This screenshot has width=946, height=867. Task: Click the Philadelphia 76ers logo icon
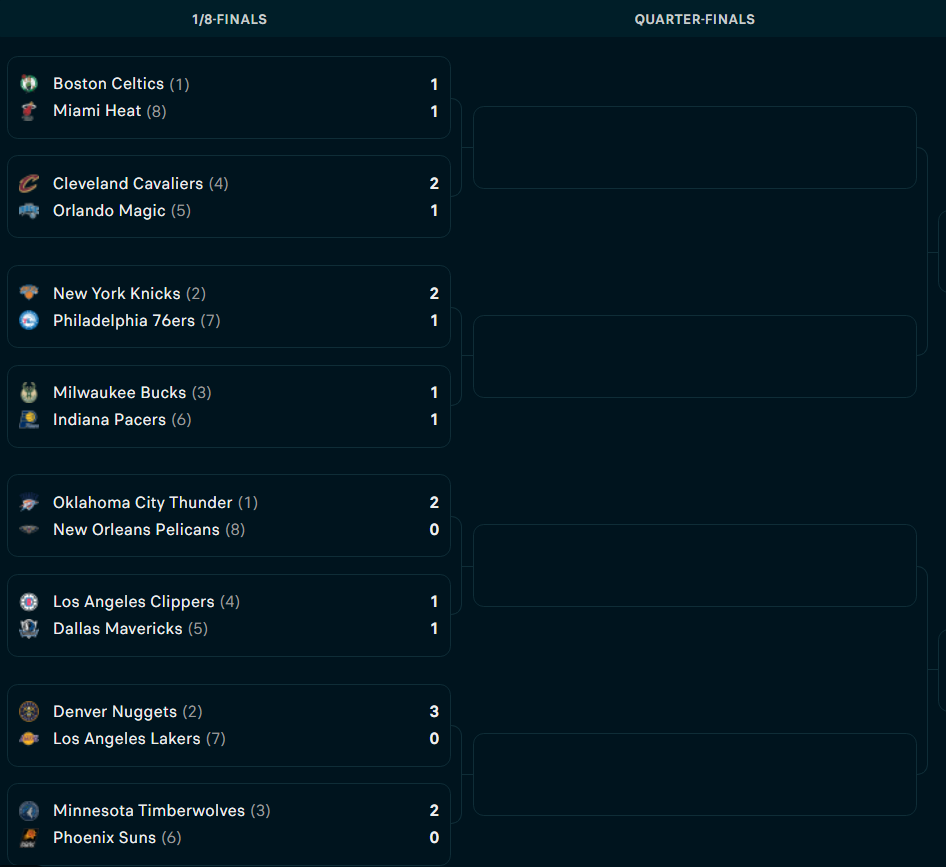(x=29, y=320)
